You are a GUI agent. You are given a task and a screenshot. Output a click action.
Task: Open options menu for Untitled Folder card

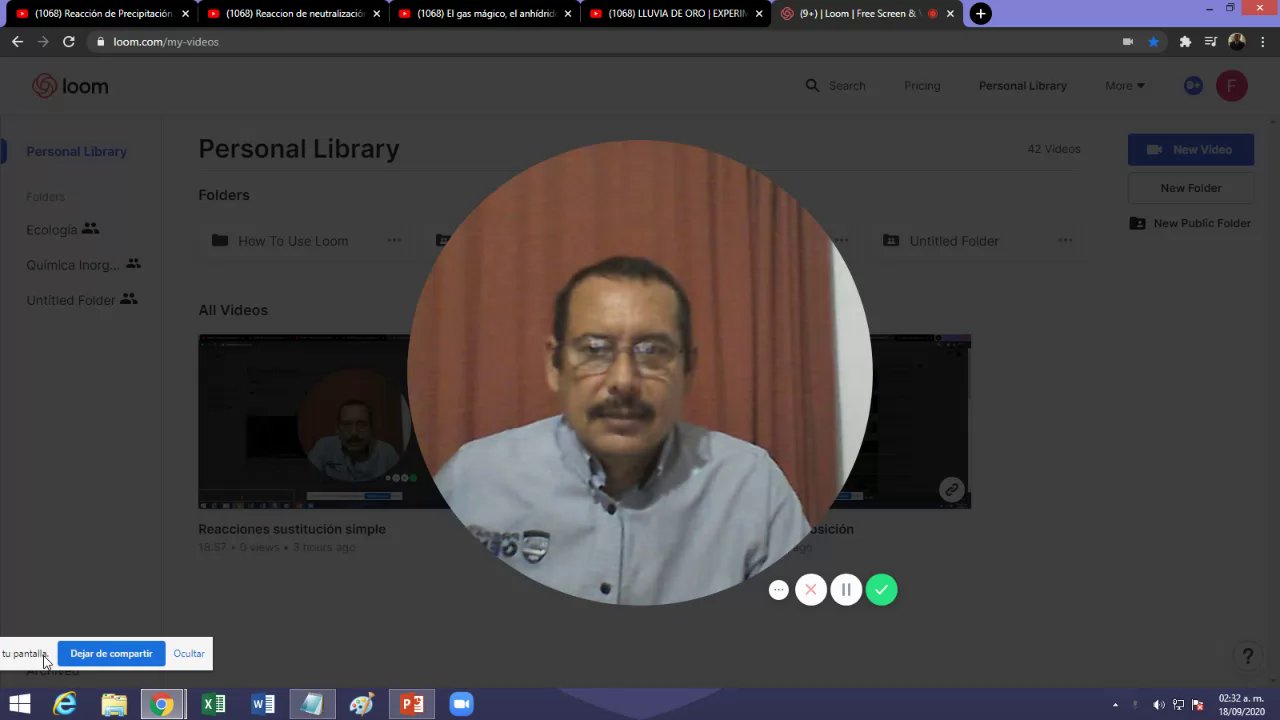coord(1065,240)
